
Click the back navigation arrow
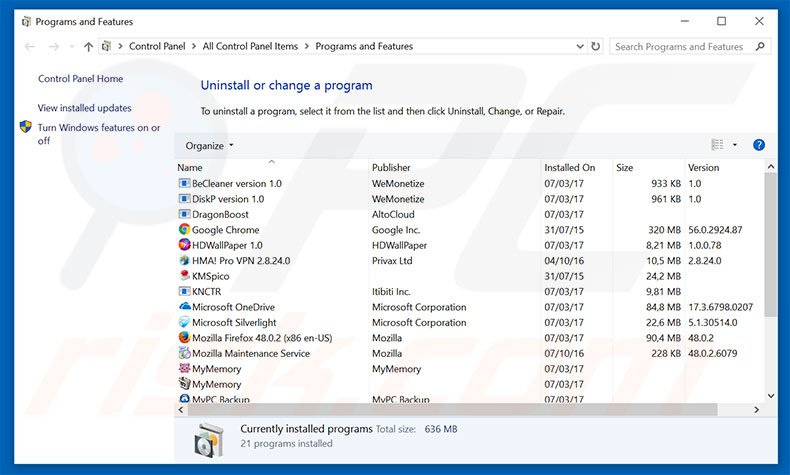30,46
